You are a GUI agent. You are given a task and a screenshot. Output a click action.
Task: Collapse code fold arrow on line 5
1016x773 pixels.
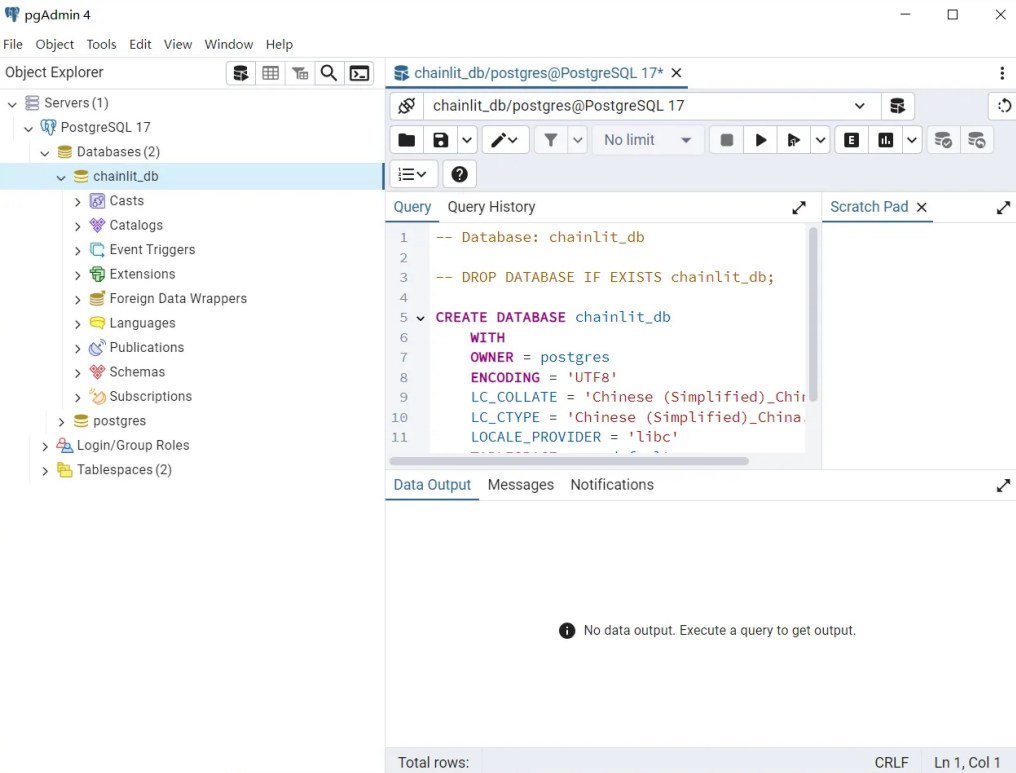[x=421, y=318]
